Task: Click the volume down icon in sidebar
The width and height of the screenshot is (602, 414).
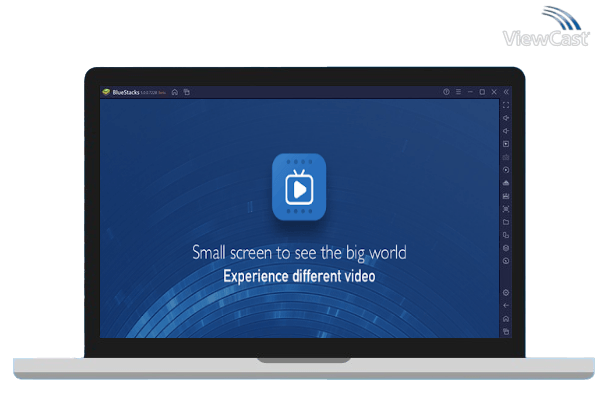Action: [x=506, y=131]
